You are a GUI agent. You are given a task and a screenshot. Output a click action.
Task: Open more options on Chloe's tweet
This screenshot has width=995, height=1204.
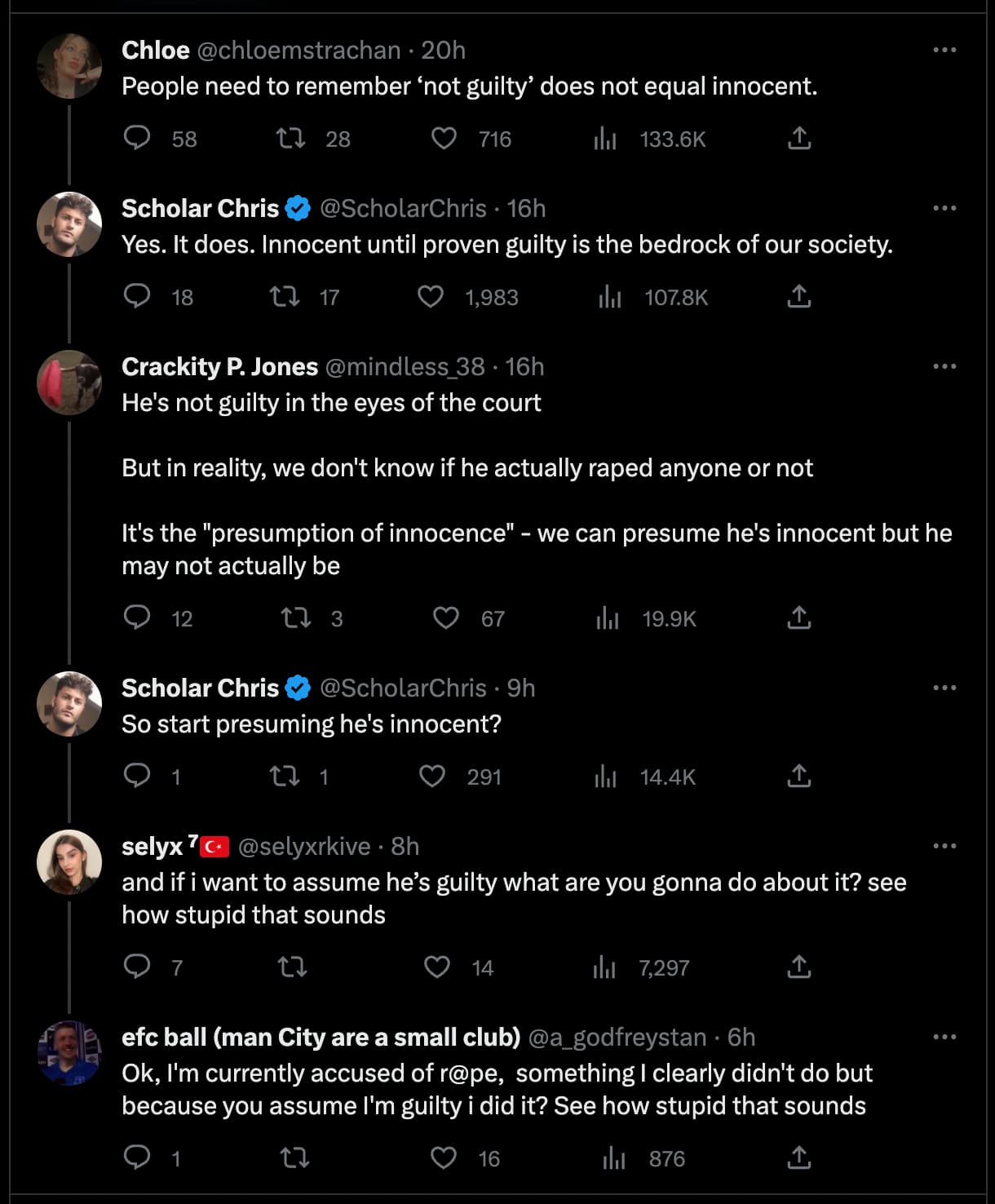pyautogui.click(x=944, y=51)
